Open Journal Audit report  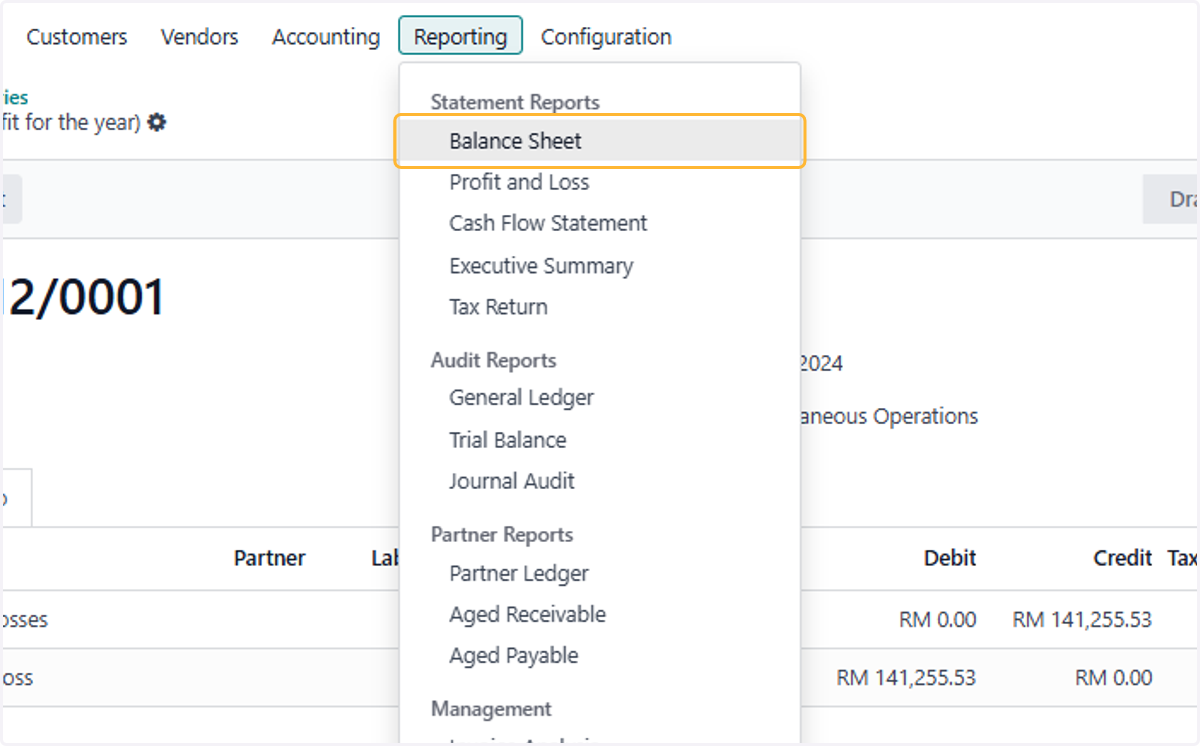(x=512, y=481)
